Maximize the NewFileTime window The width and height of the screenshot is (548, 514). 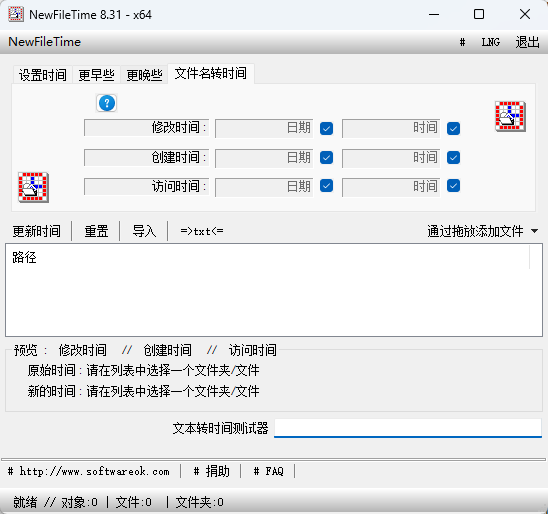[x=479, y=14]
